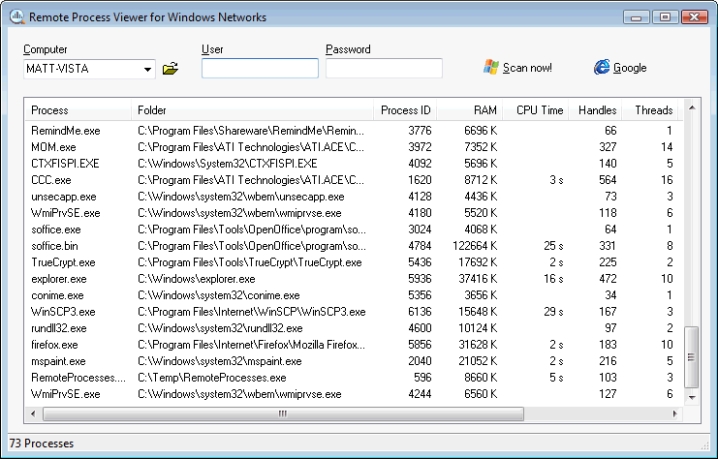
Task: Sort by the Handles column header
Action: (597, 110)
